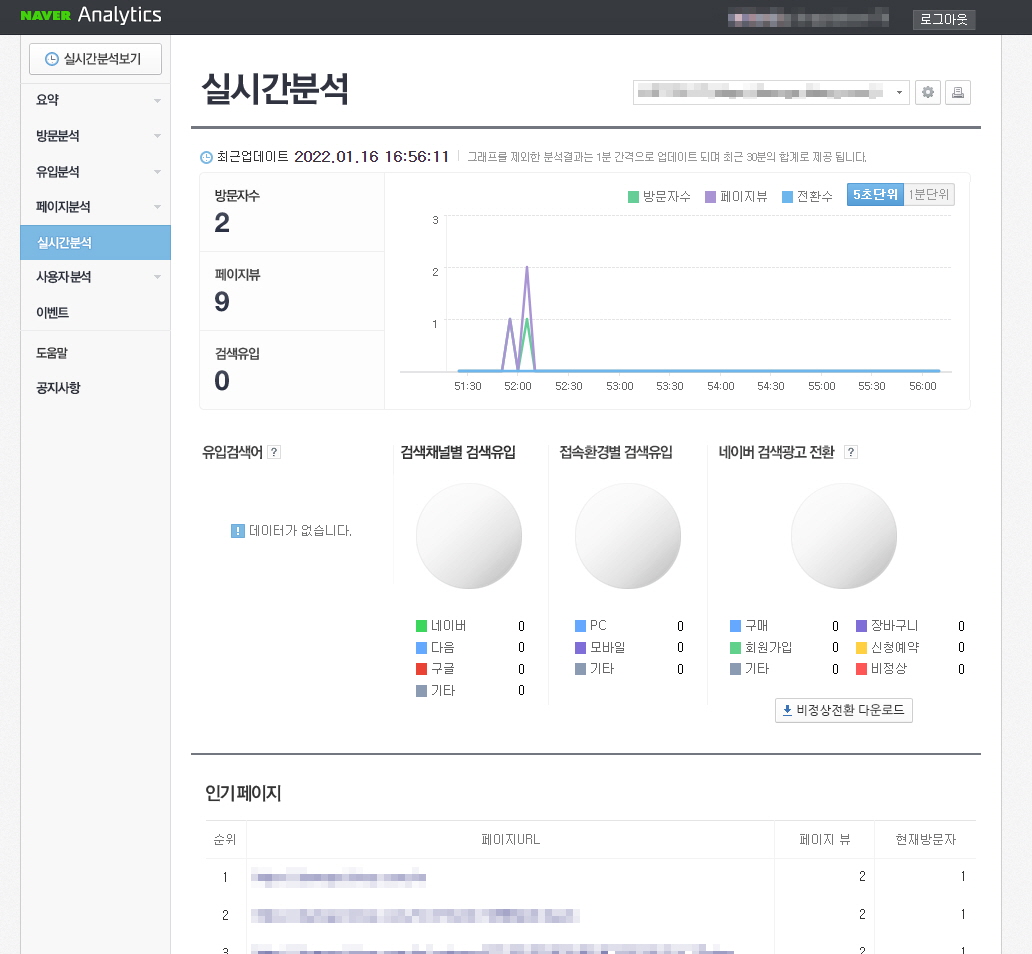Select 요약 in the sidebar menu
The width and height of the screenshot is (1032, 954).
(95, 100)
